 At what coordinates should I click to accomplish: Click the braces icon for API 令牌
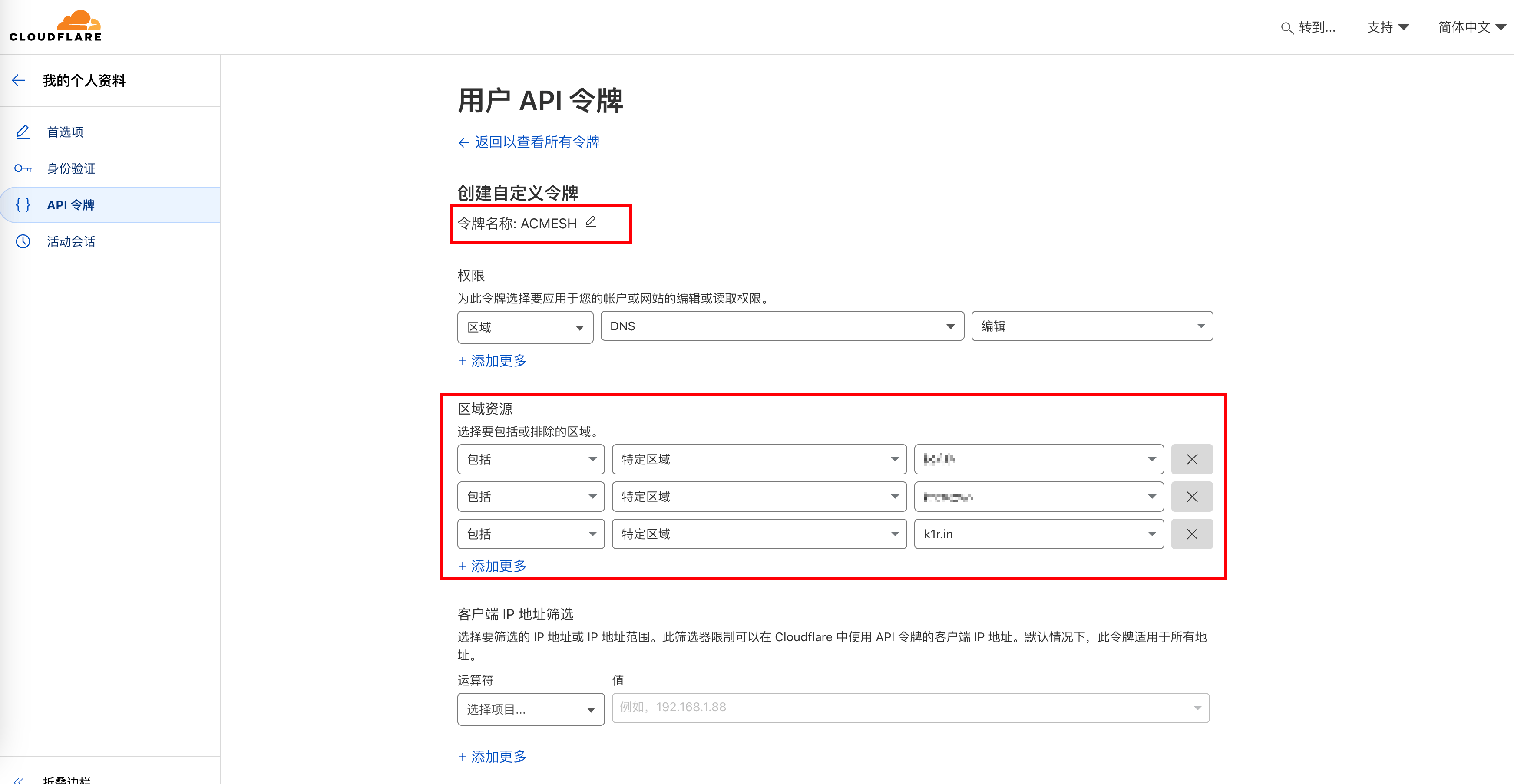tap(22, 205)
